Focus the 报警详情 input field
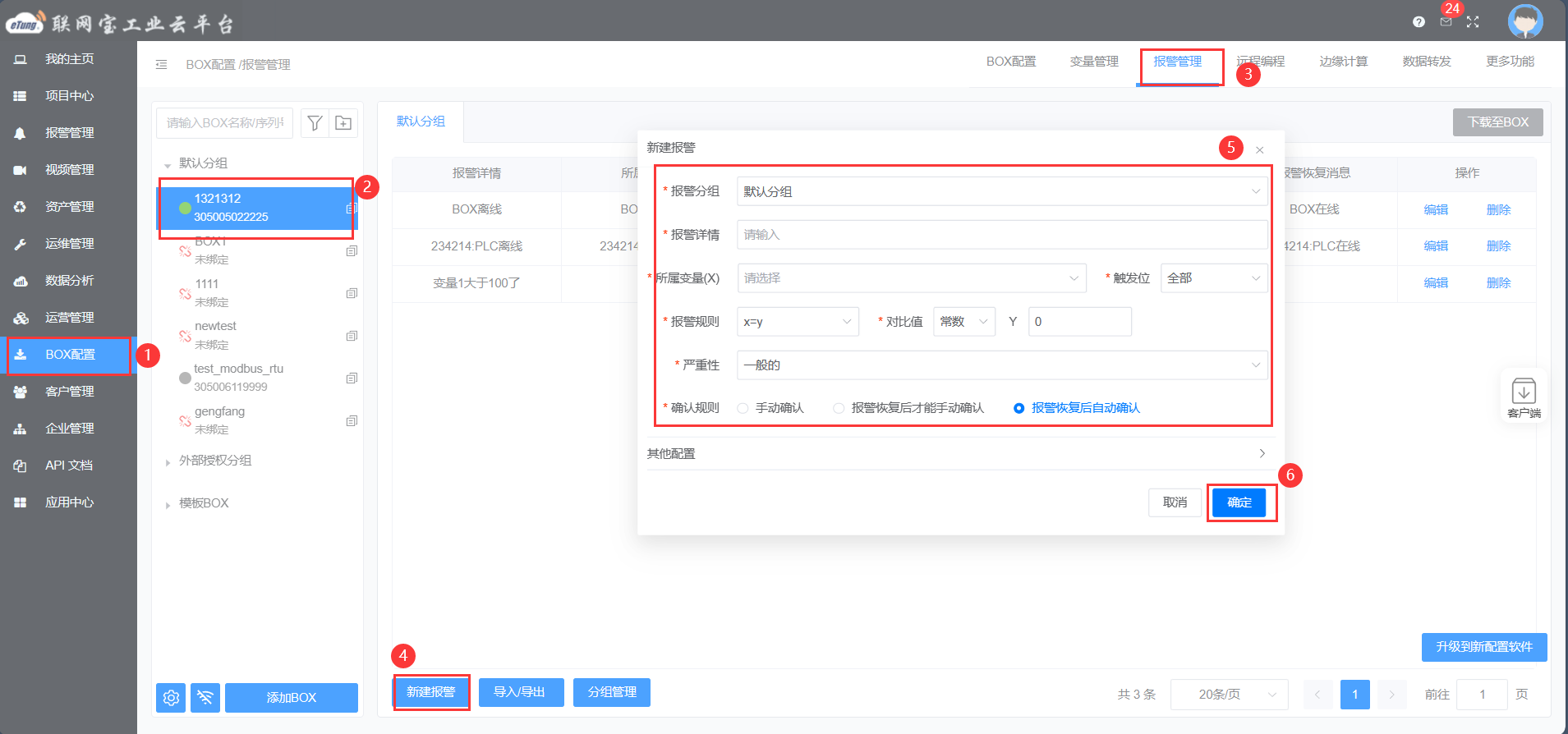The height and width of the screenshot is (734, 1568). point(1002,235)
